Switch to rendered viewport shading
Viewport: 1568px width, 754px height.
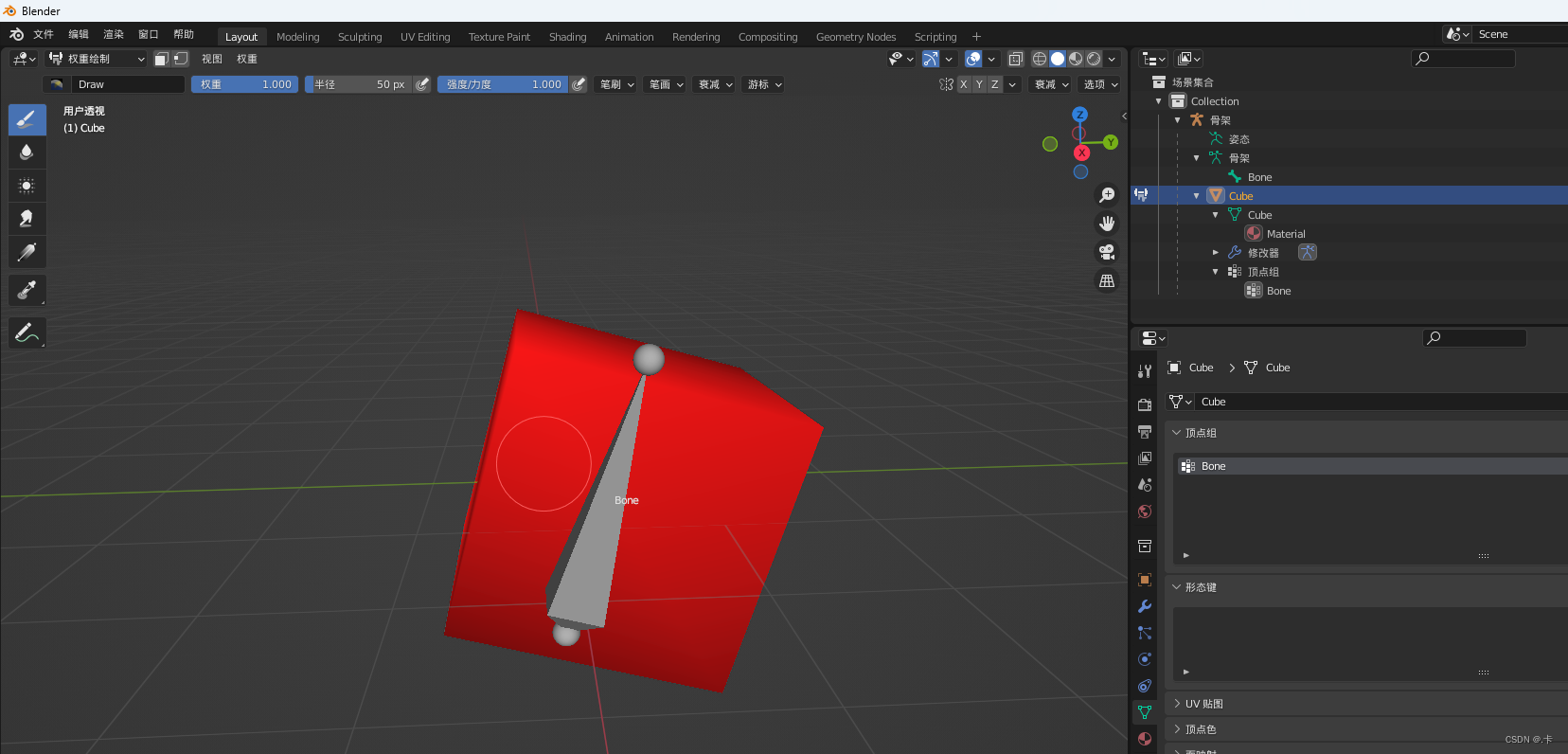(1094, 59)
